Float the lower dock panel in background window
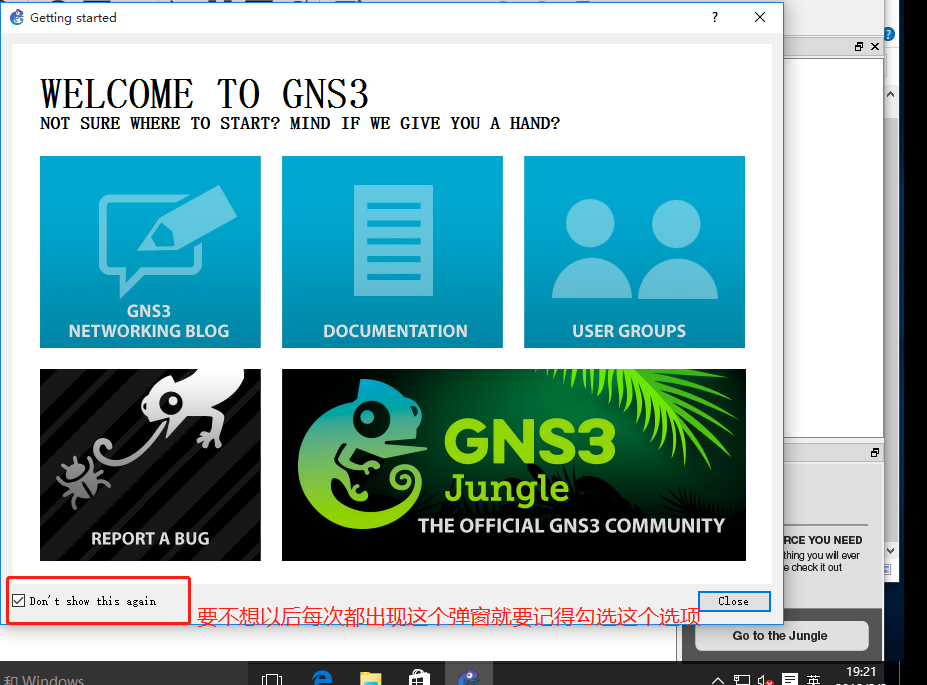The height and width of the screenshot is (685, 927). tap(875, 453)
